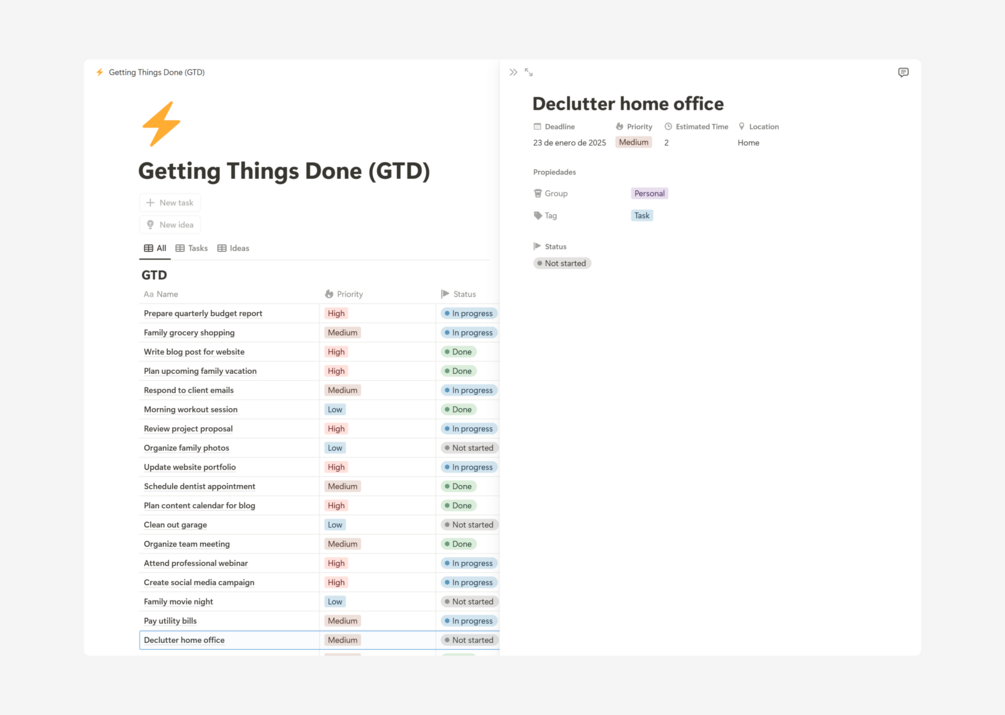Click the Location pin icon

point(742,127)
